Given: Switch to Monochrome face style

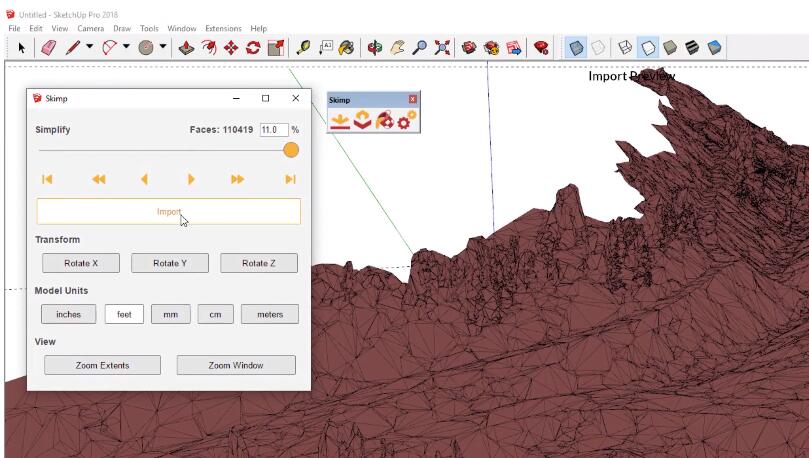Looking at the screenshot, I should click(715, 48).
